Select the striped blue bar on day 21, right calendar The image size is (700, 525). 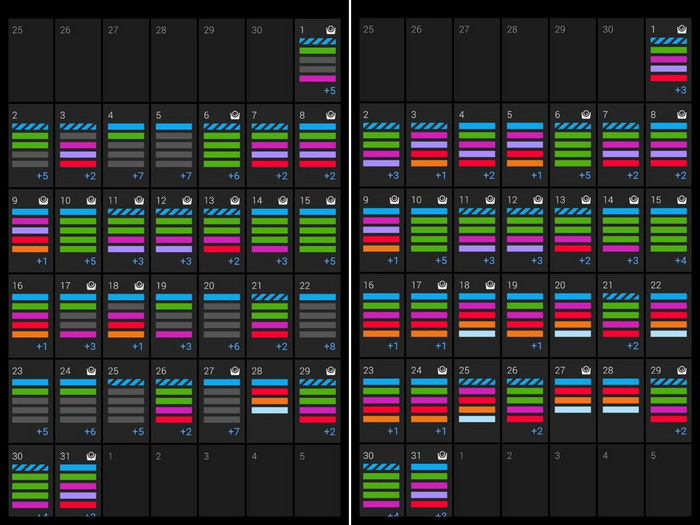tap(621, 297)
